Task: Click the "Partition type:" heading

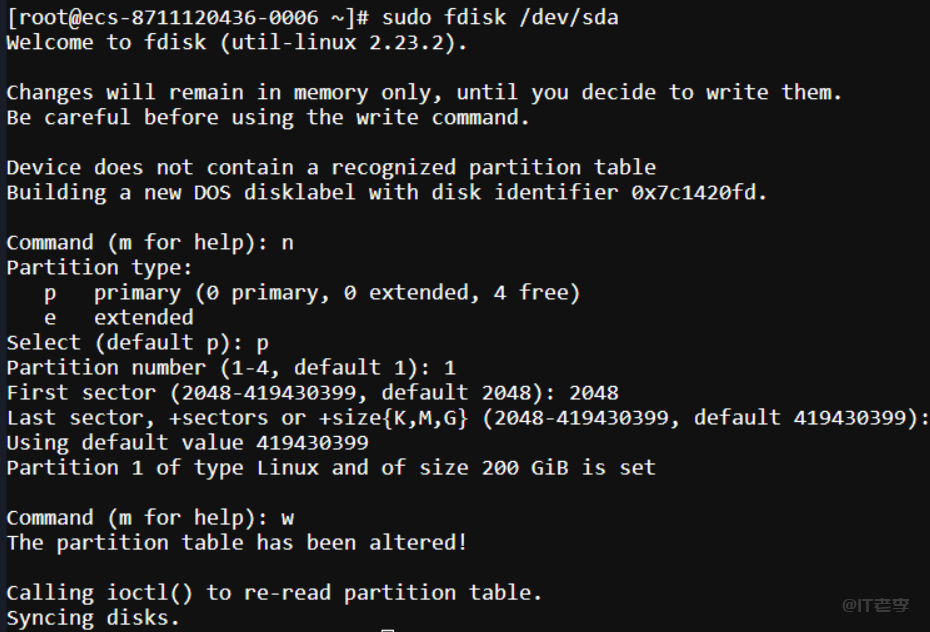Action: point(99,267)
